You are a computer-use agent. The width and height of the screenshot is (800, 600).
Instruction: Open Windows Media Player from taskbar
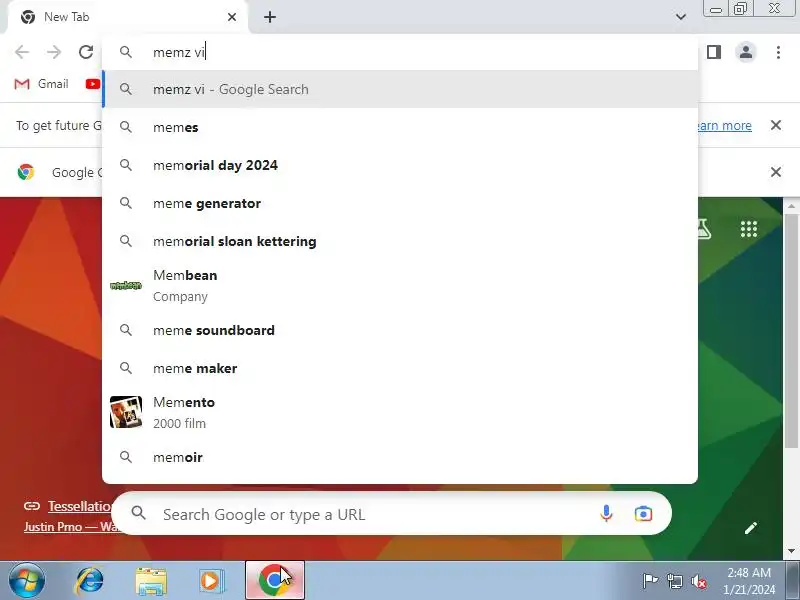pos(211,581)
